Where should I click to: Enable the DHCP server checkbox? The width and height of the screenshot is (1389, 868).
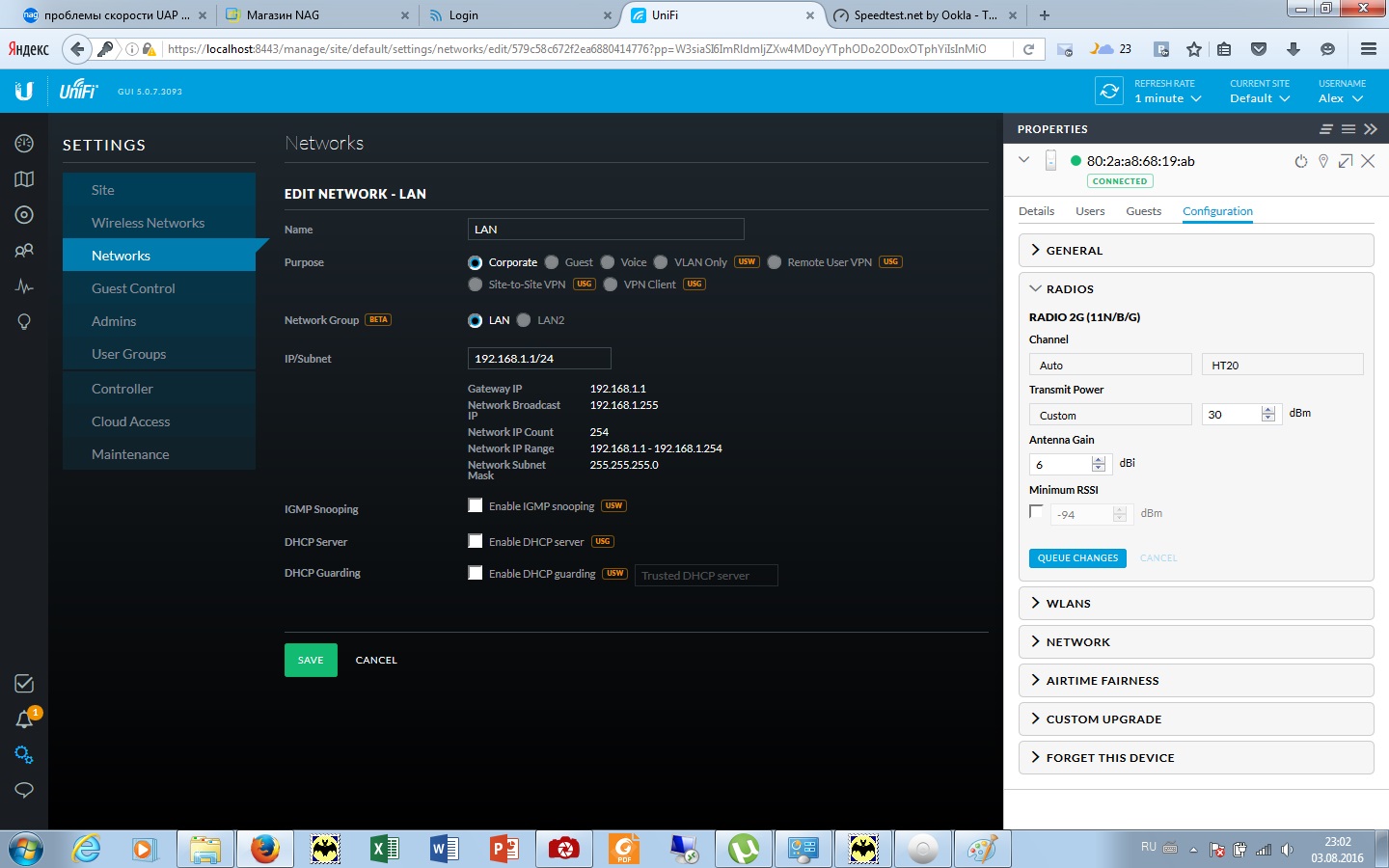pyautogui.click(x=475, y=541)
